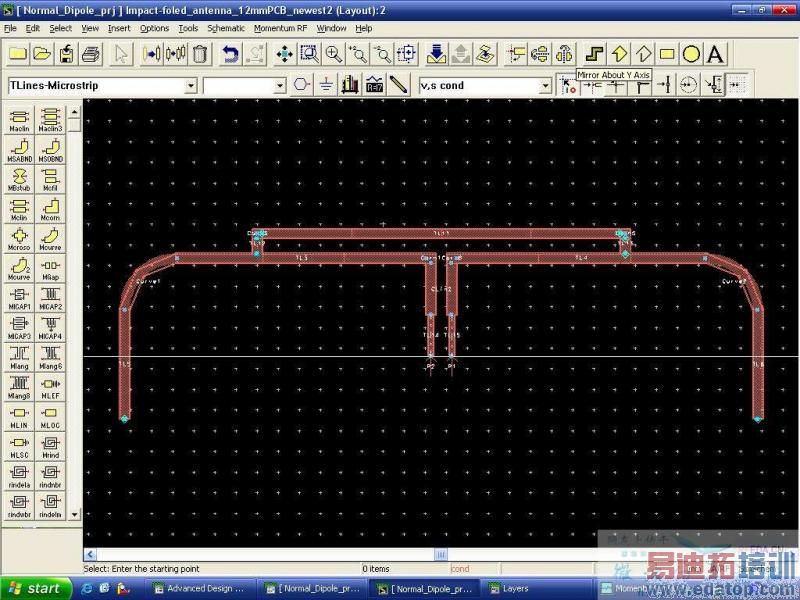Pick the Mcroso cross component
The width and height of the screenshot is (800, 600).
pyautogui.click(x=19, y=239)
